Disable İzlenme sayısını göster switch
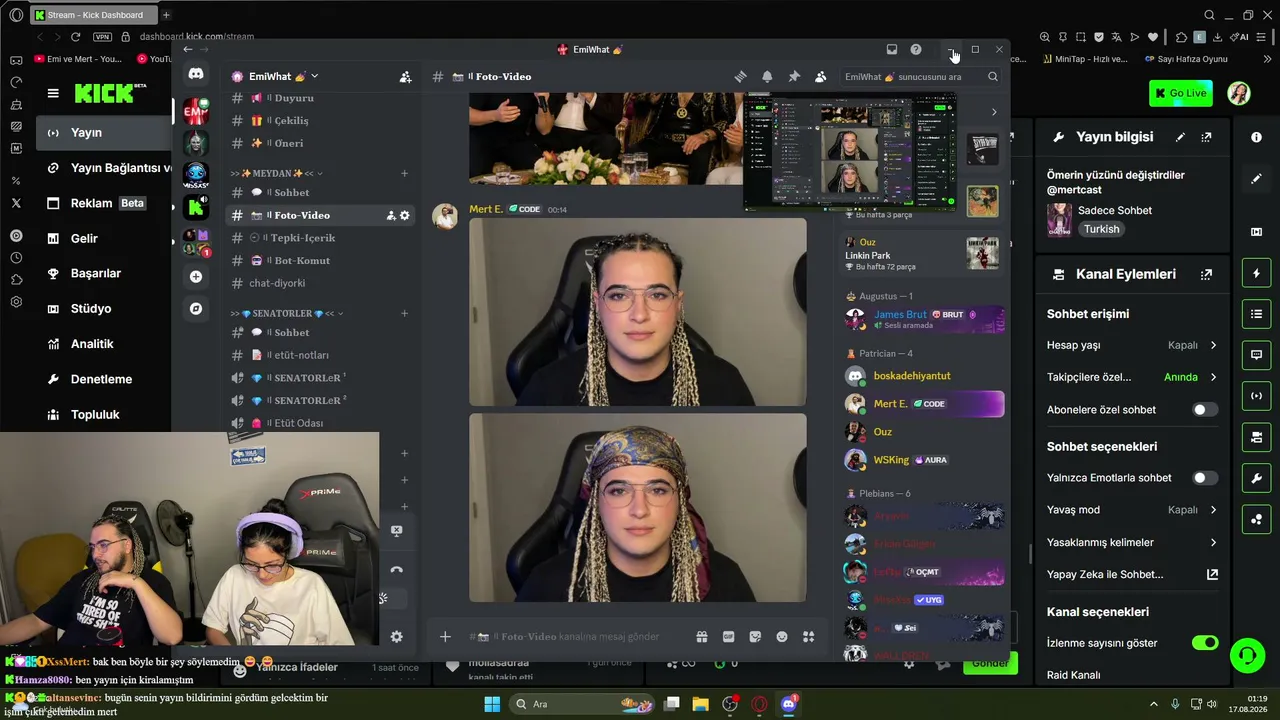1280x720 pixels. pyautogui.click(x=1205, y=643)
